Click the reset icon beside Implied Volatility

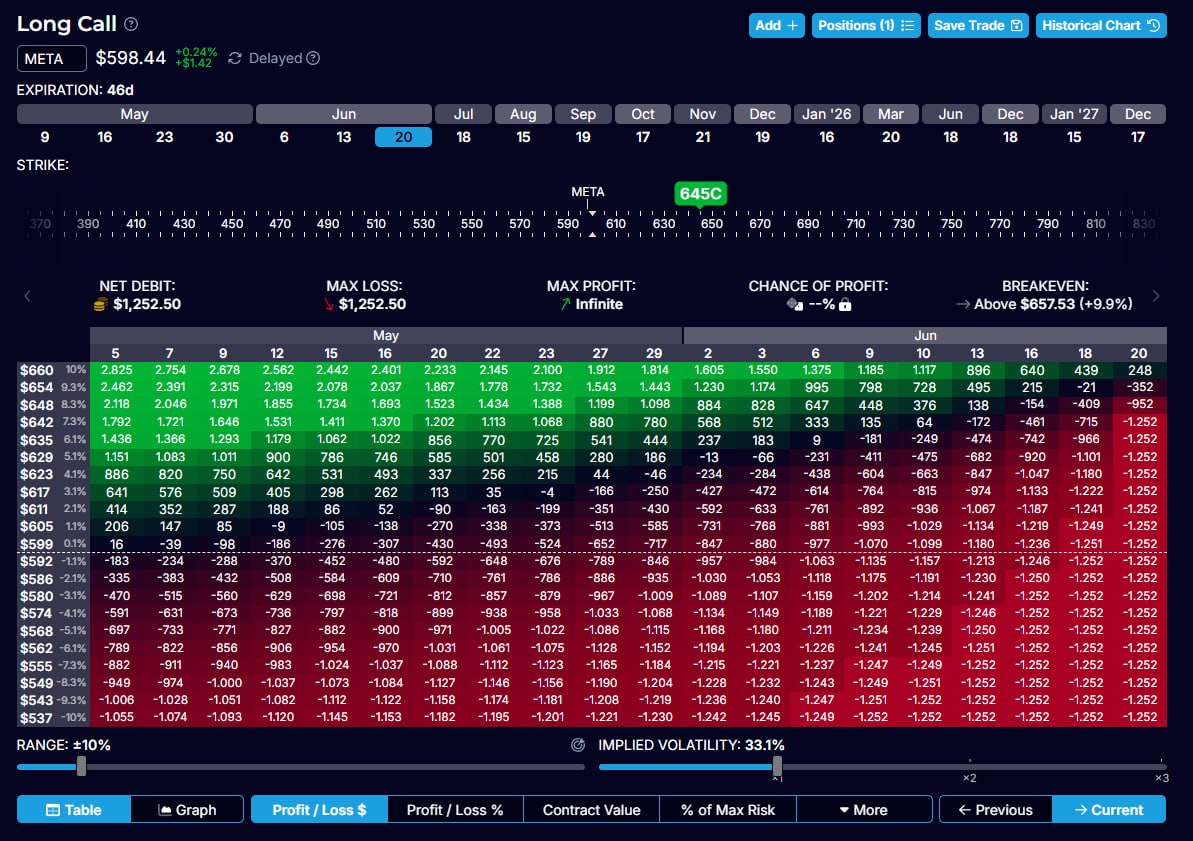[577, 745]
